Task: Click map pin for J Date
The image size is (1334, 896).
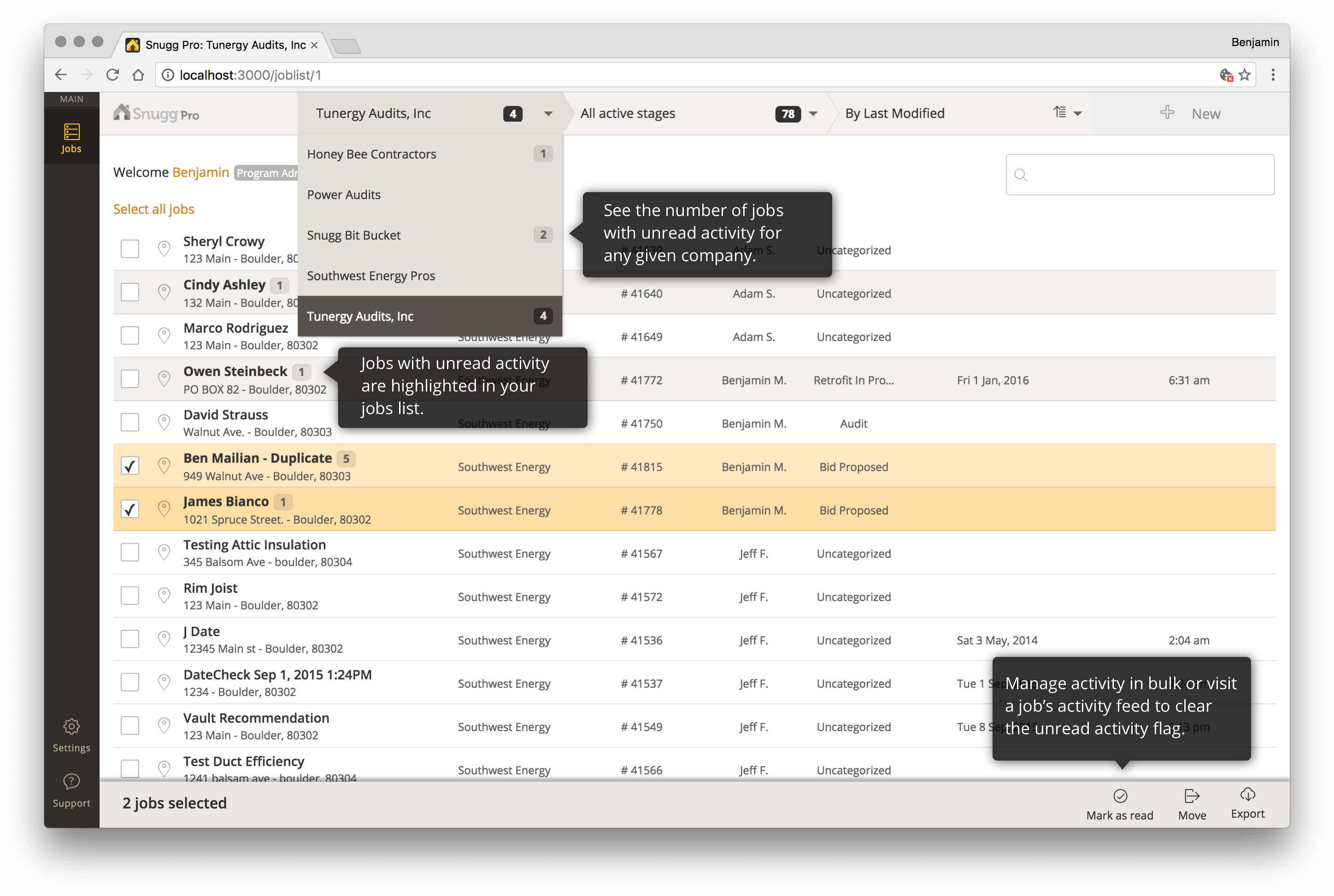Action: (x=164, y=639)
